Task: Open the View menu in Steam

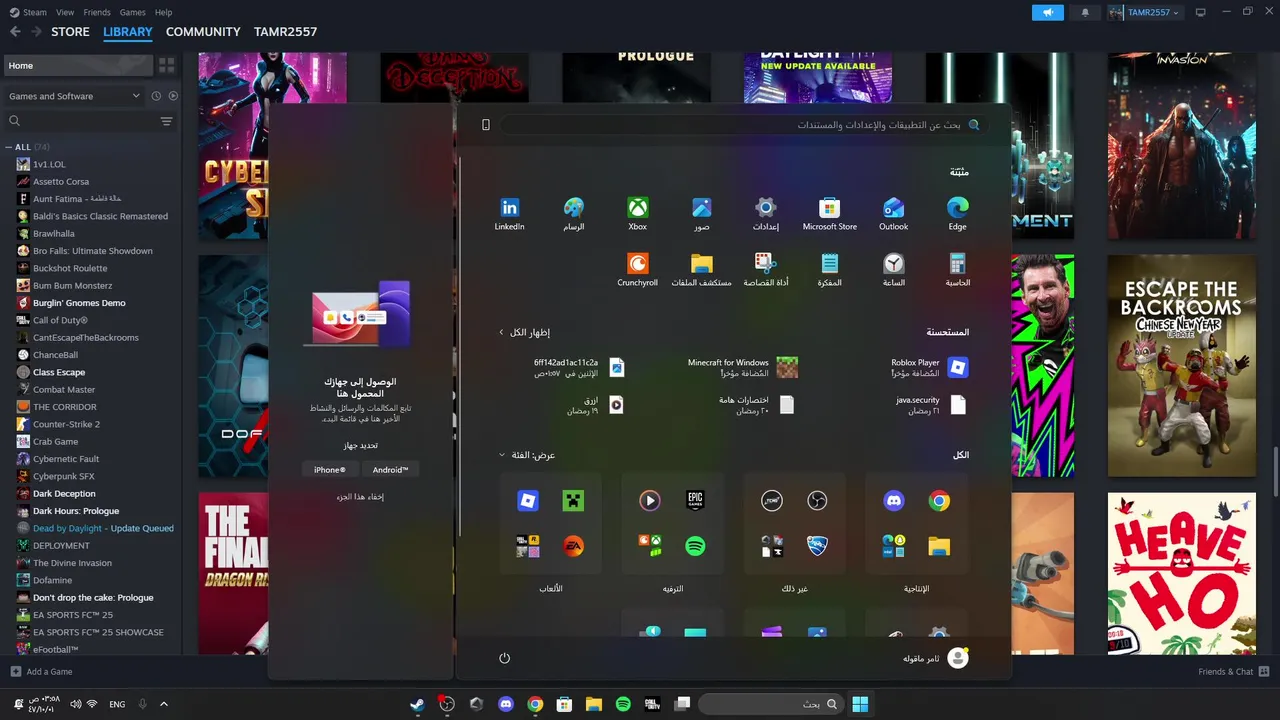Action: (65, 12)
